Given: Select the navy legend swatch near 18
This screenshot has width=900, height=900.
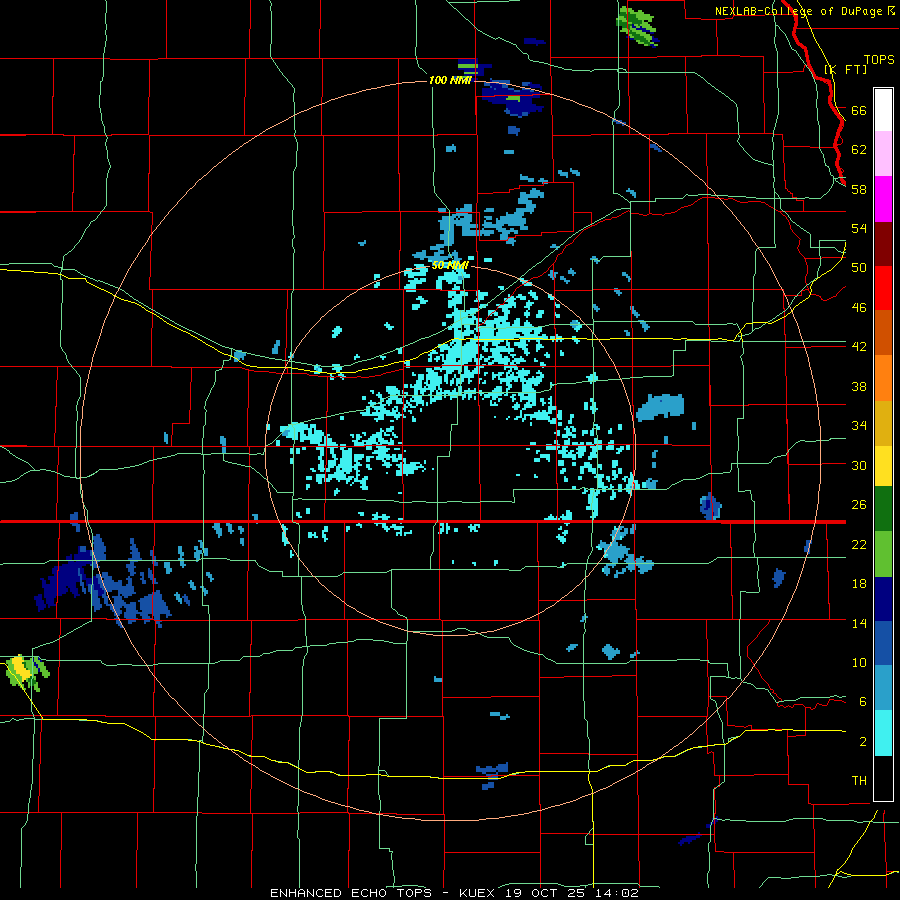Looking at the screenshot, I should point(883,599).
